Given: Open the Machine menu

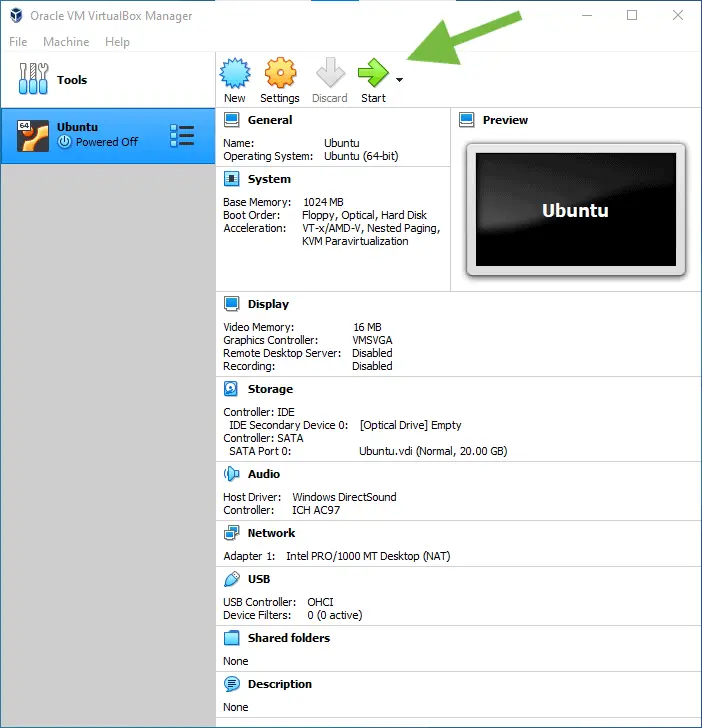Looking at the screenshot, I should (x=66, y=42).
